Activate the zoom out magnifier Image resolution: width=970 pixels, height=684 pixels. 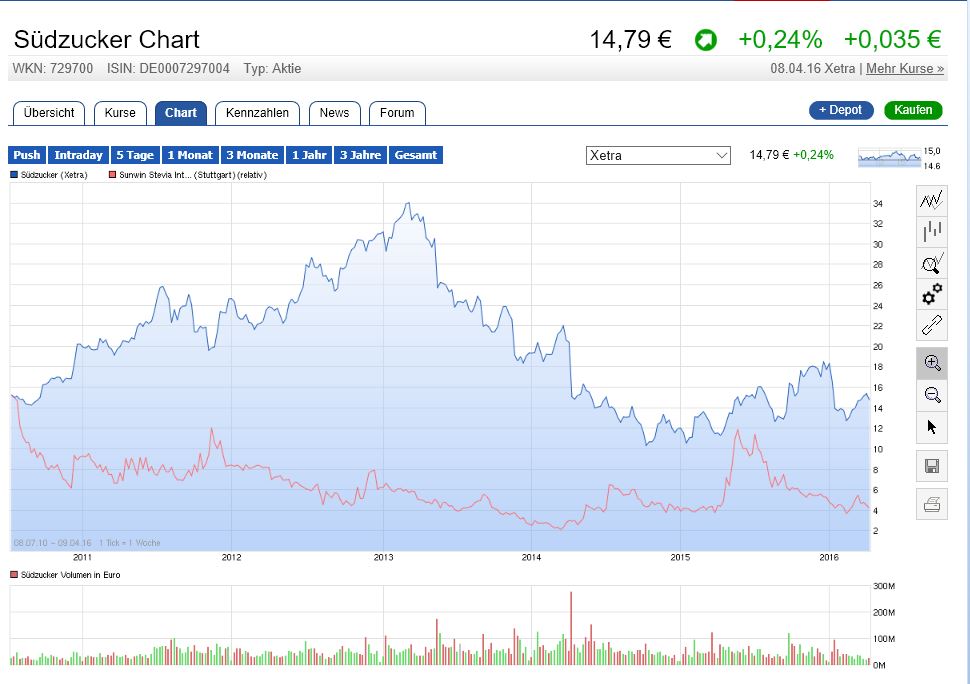[x=932, y=394]
